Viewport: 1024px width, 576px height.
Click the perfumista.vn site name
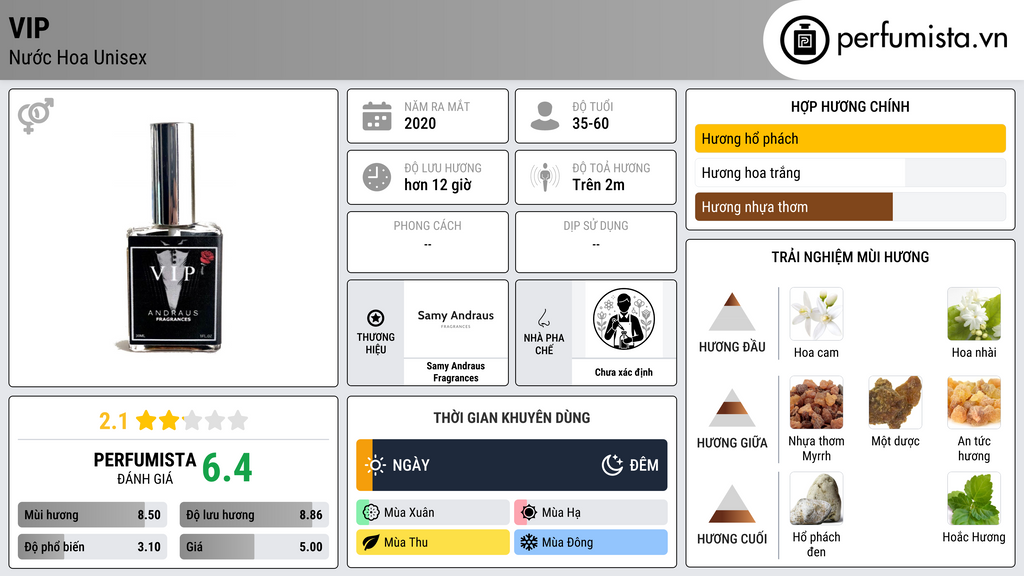tap(922, 38)
